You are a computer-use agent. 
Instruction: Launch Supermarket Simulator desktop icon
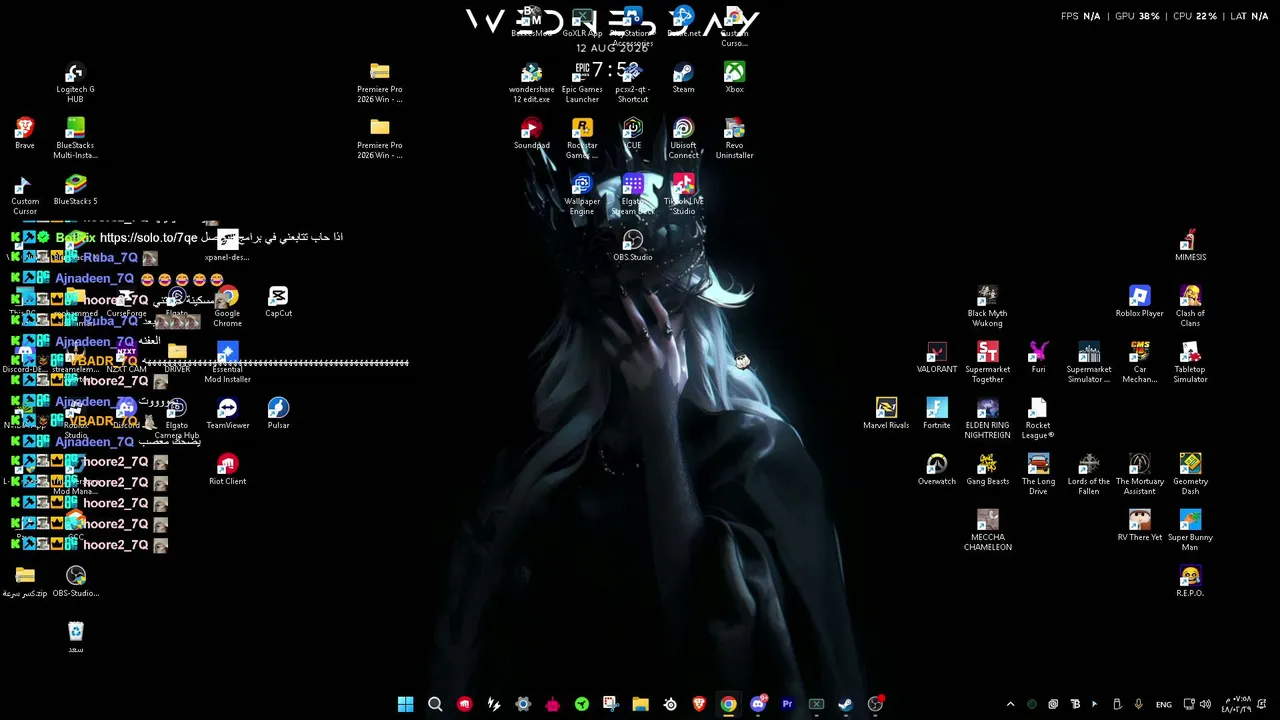pyautogui.click(x=1089, y=363)
